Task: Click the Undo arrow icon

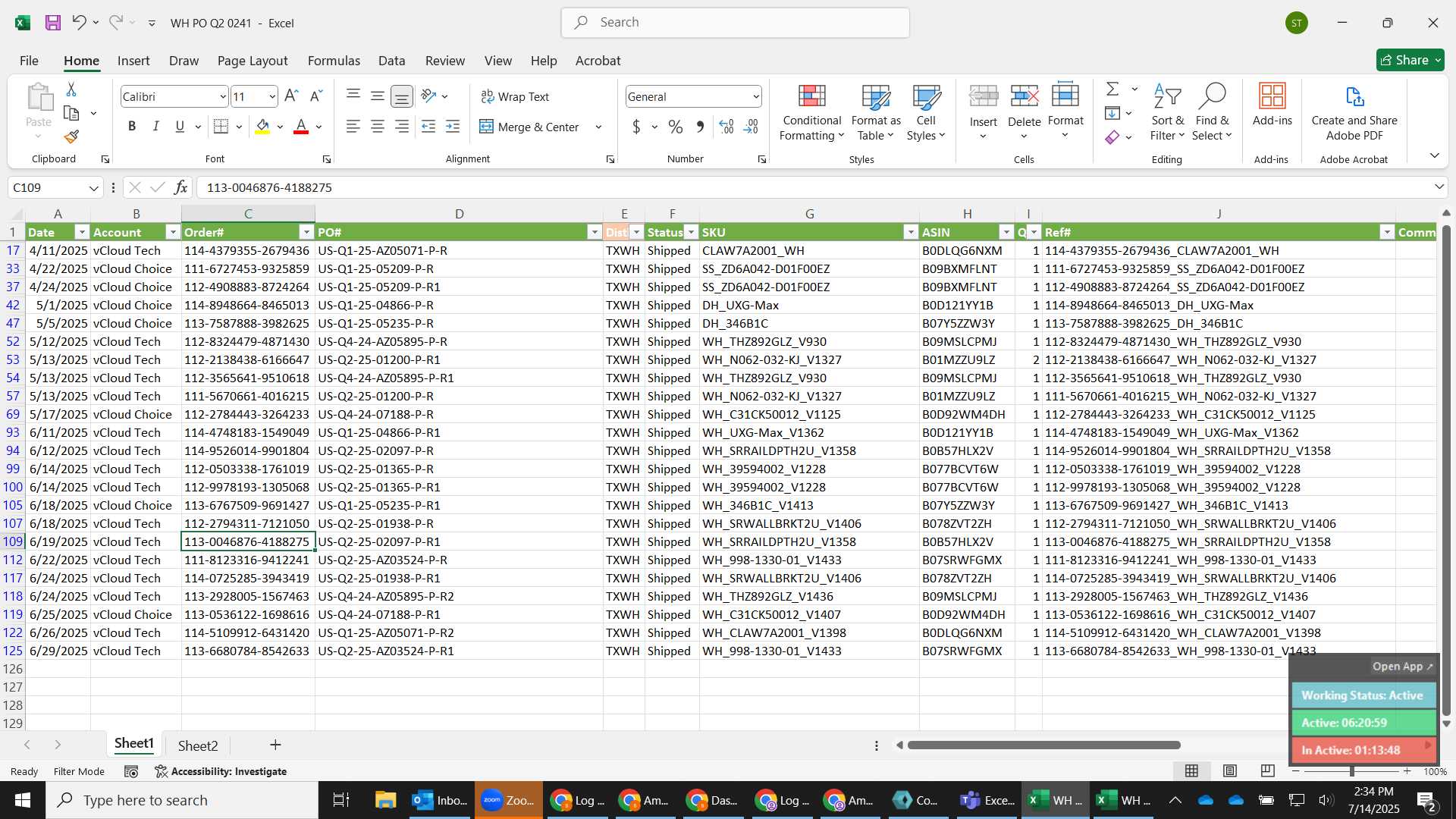Action: point(79,22)
